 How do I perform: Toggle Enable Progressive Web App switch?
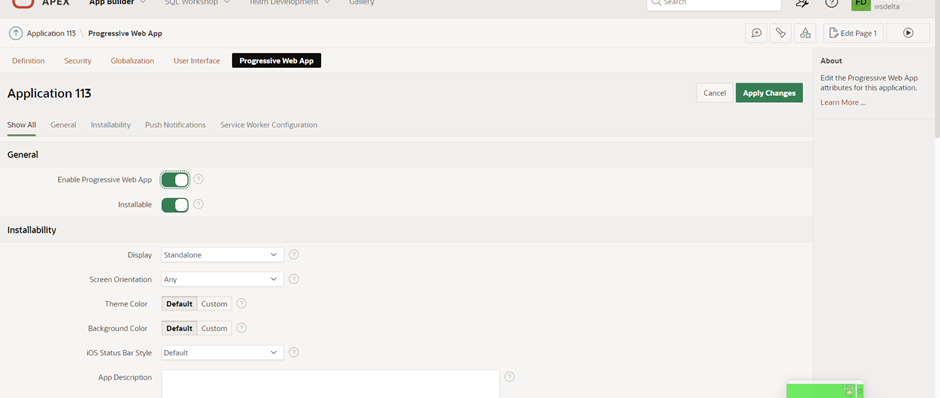175,180
